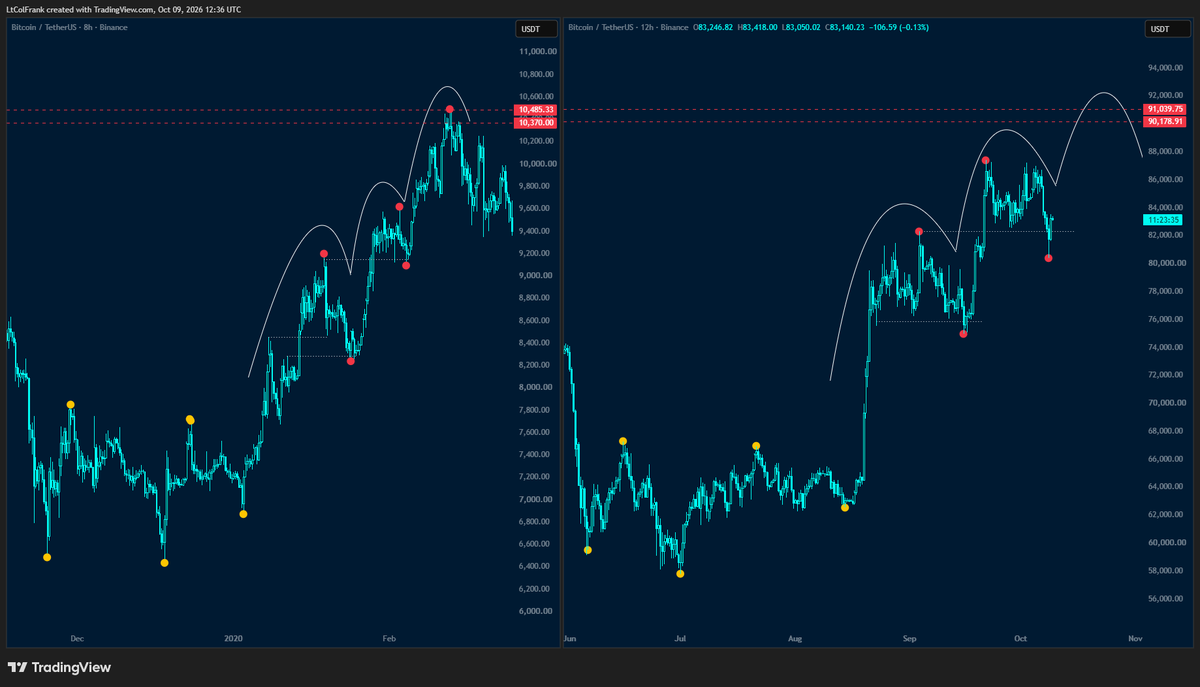Click the 56,000.00 price axis label
Viewport: 1200px width, 687px height.
click(x=1166, y=599)
